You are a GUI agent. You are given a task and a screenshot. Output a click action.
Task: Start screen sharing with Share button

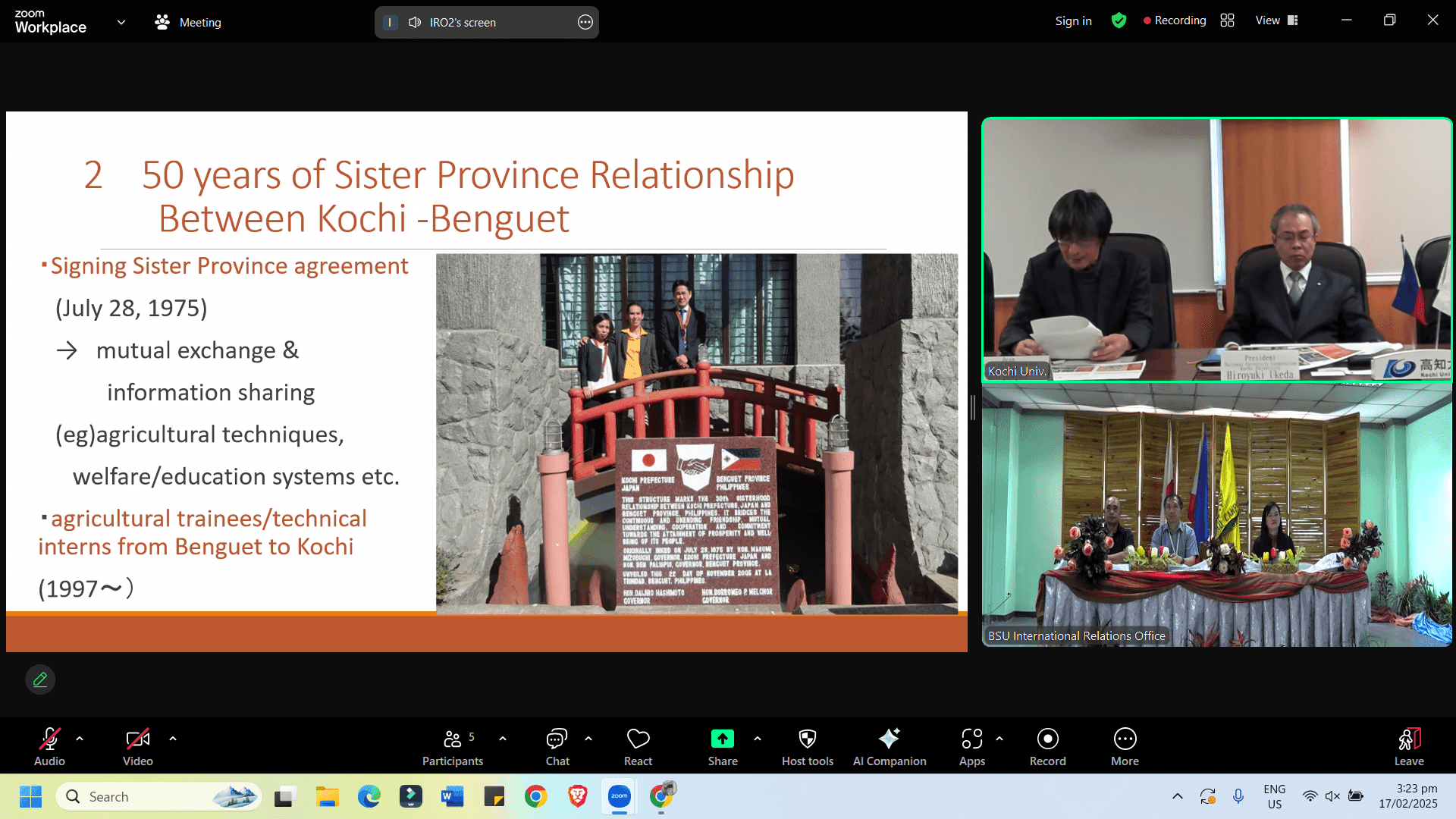(x=722, y=746)
